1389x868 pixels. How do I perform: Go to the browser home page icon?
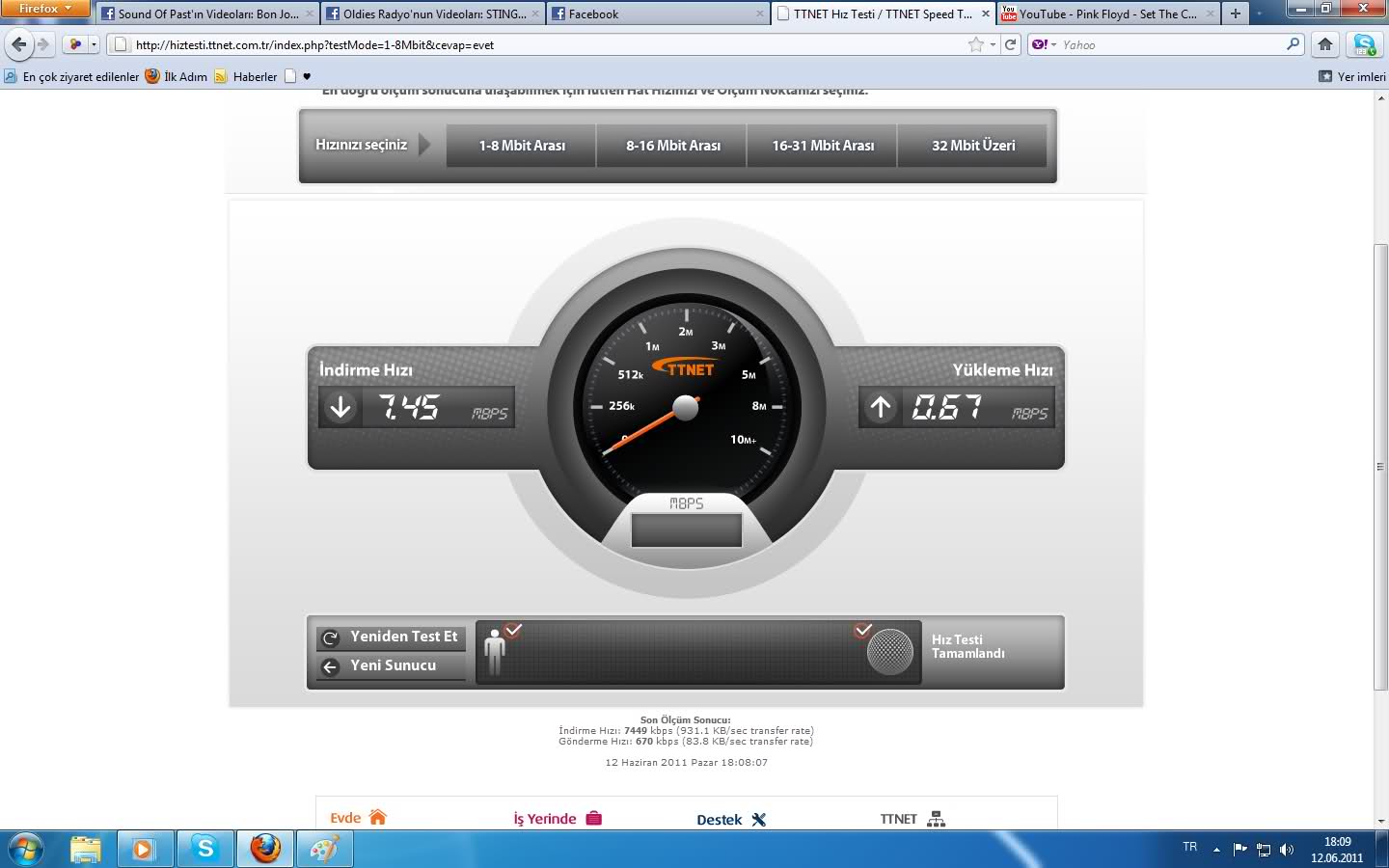pyautogui.click(x=1325, y=44)
